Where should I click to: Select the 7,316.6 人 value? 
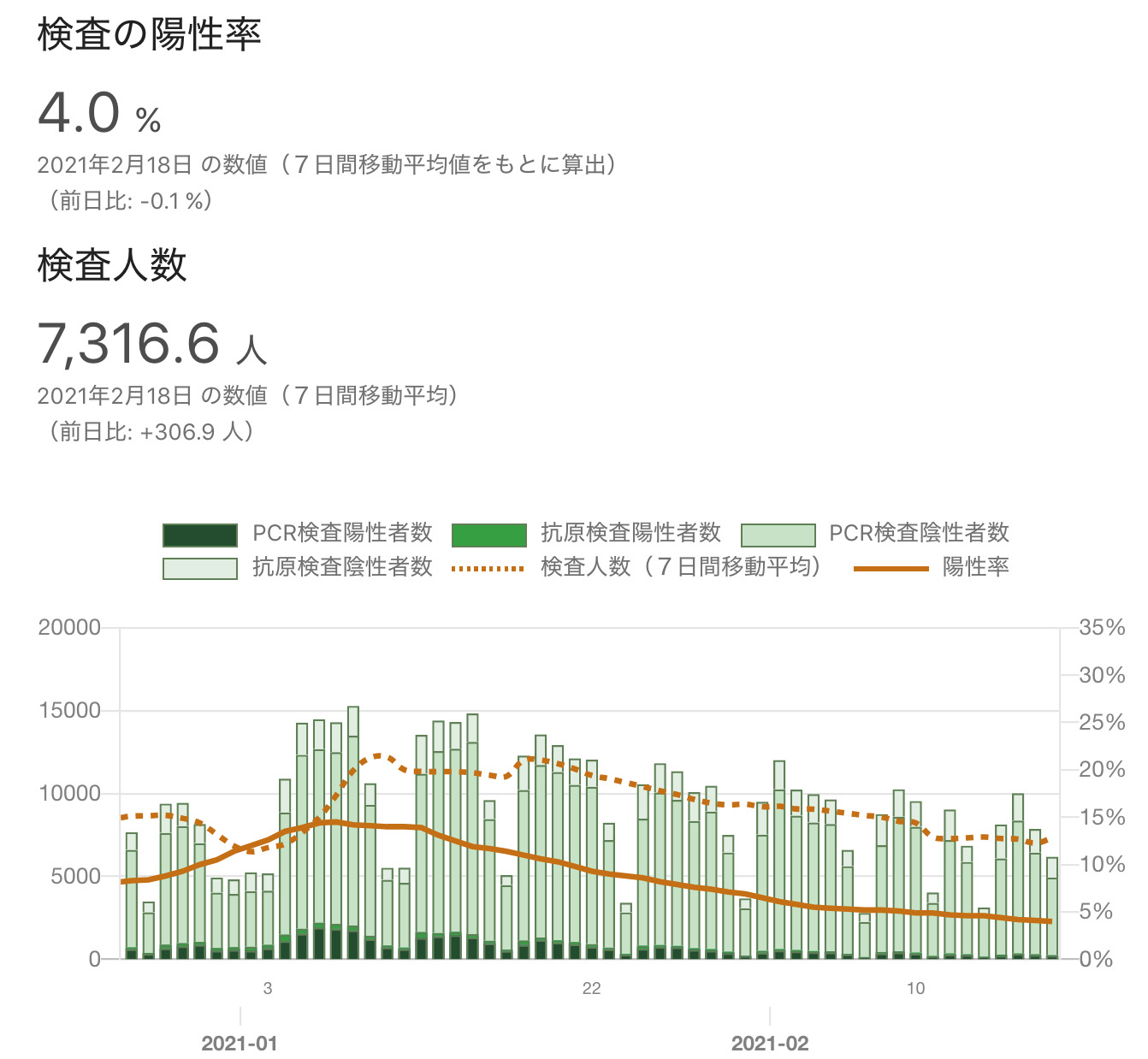[x=152, y=344]
